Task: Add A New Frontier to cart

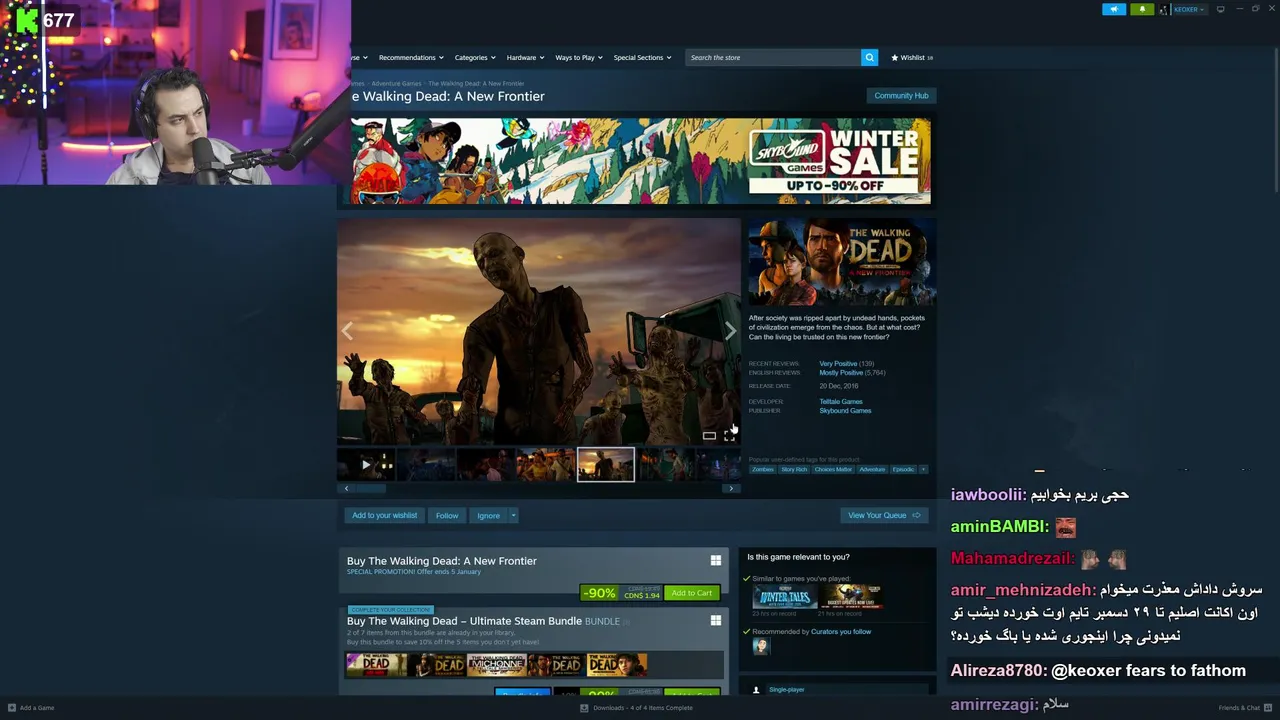Action: (x=691, y=593)
